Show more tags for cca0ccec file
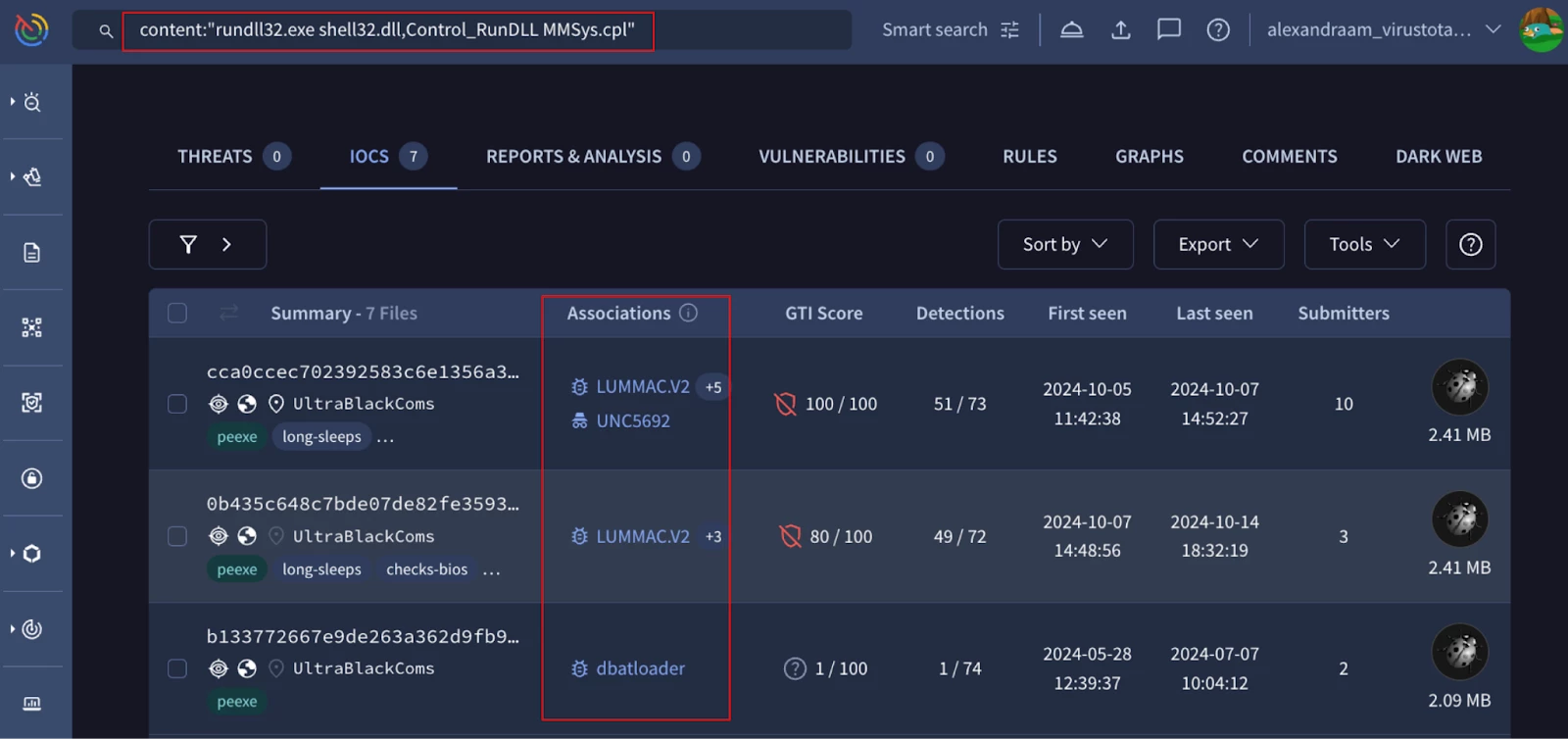Screen dimensions: 1568x739 coord(385,438)
